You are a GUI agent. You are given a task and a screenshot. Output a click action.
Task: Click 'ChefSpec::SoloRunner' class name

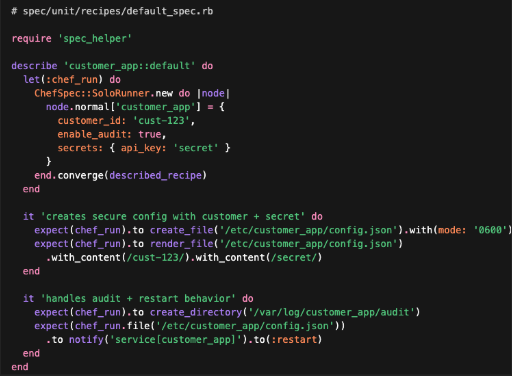coord(92,93)
